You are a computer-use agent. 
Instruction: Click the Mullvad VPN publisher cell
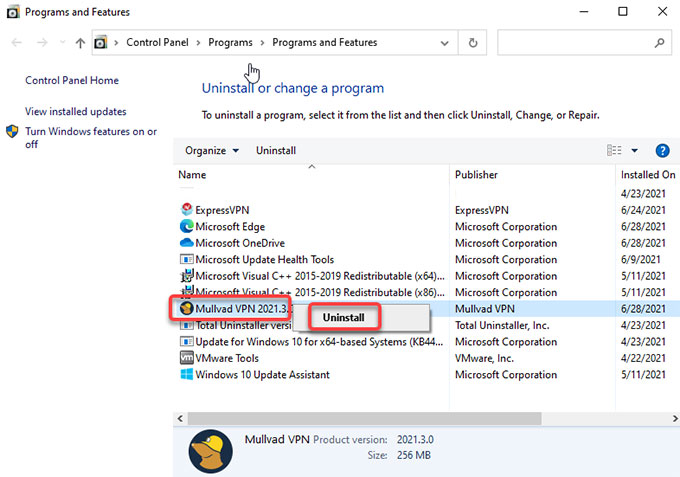pyautogui.click(x=484, y=309)
